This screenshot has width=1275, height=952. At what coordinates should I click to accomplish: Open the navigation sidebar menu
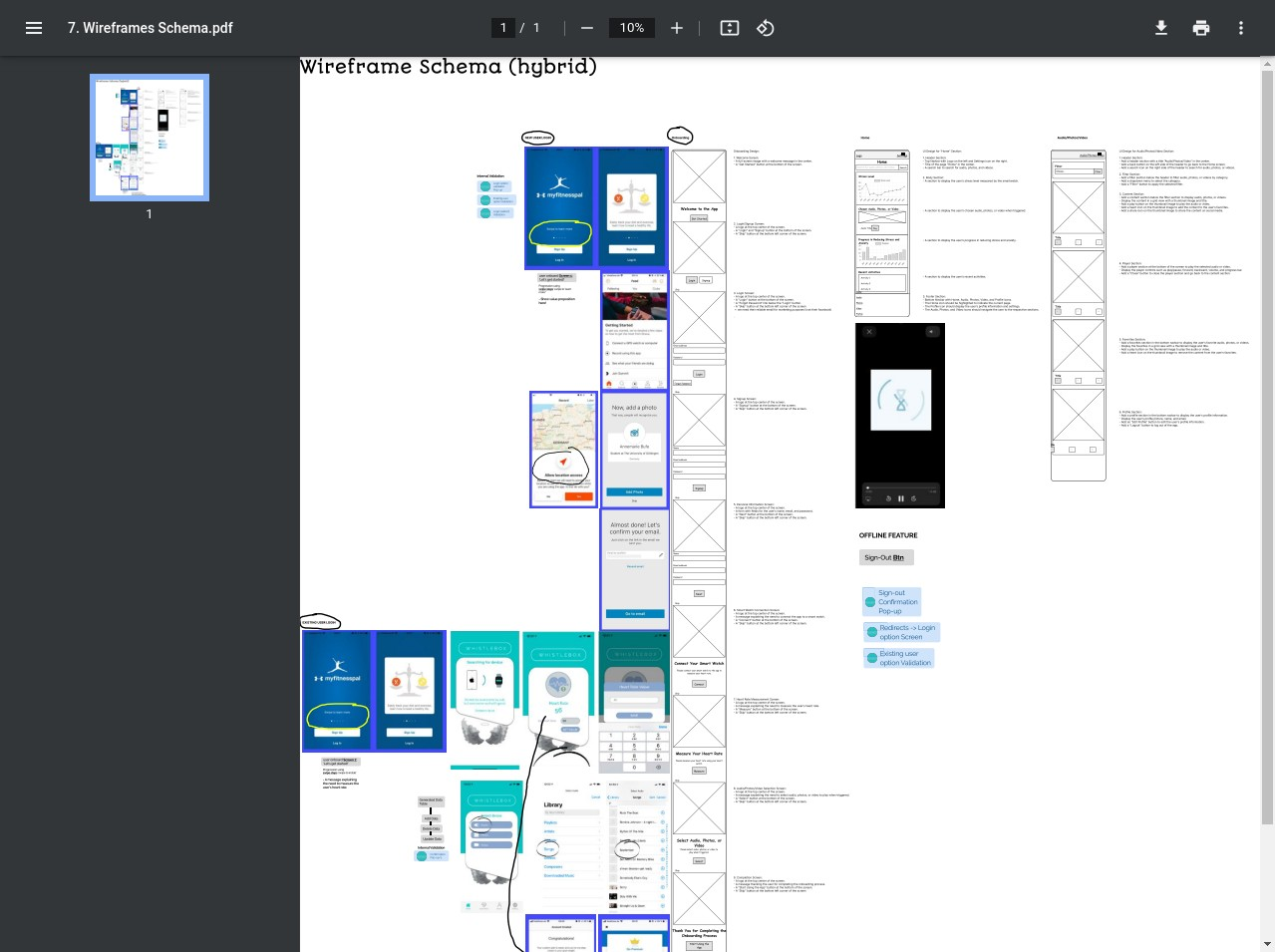34,28
